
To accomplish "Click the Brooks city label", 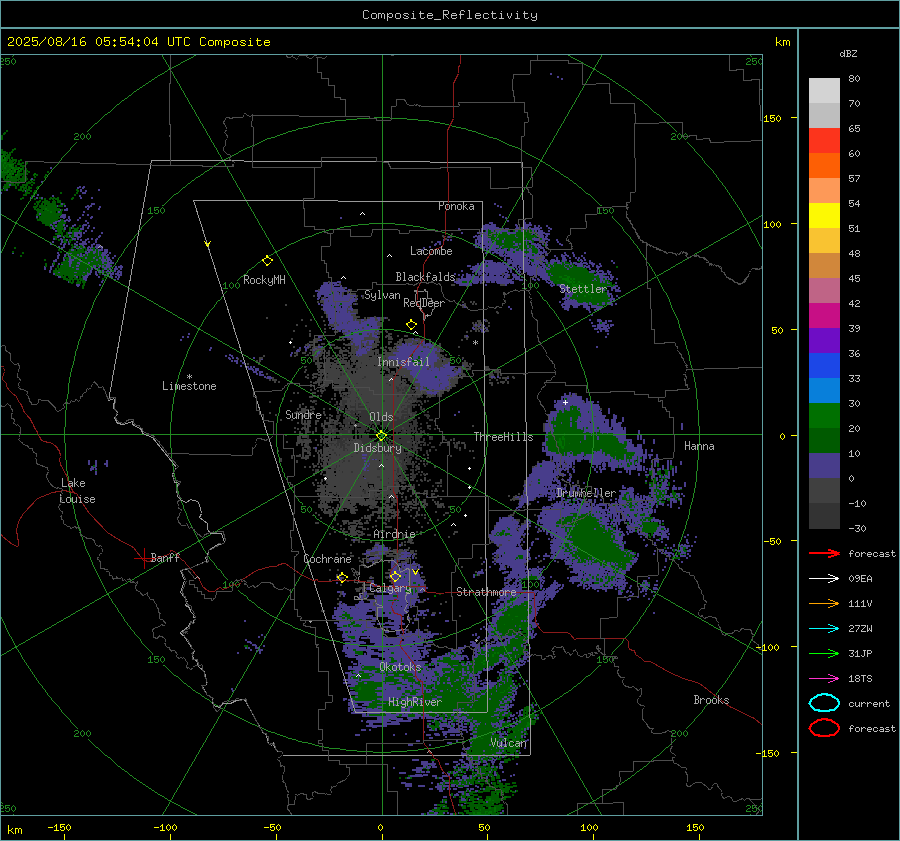I will coord(711,700).
